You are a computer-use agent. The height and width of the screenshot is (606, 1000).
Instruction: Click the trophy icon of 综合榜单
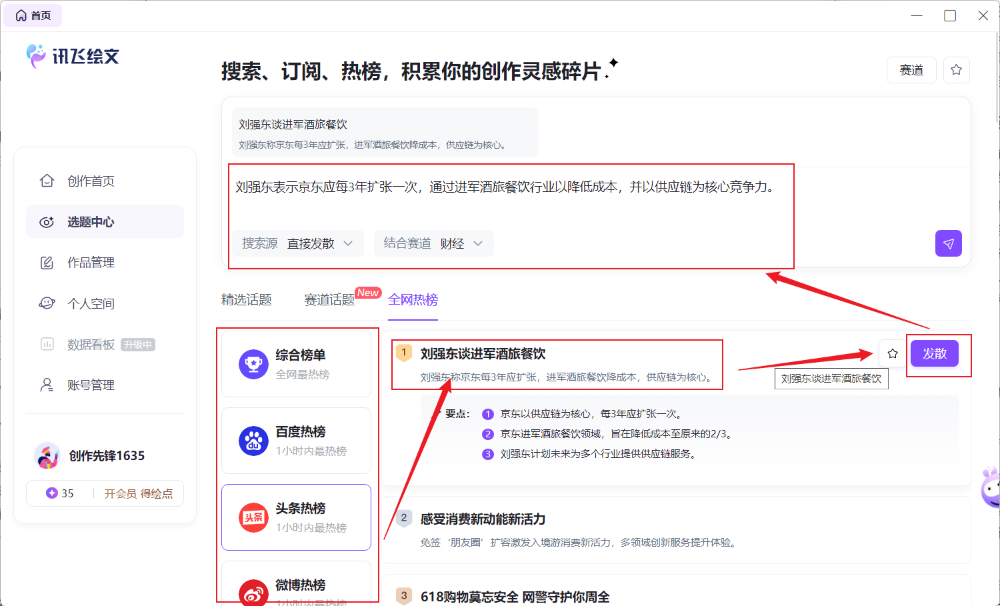tap(253, 364)
